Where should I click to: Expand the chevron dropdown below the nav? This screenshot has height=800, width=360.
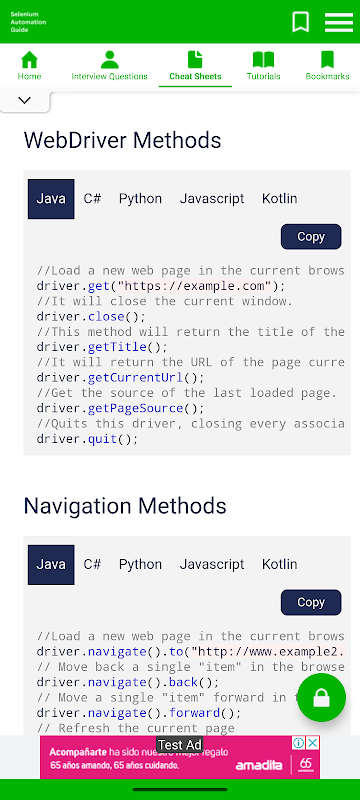click(24, 101)
